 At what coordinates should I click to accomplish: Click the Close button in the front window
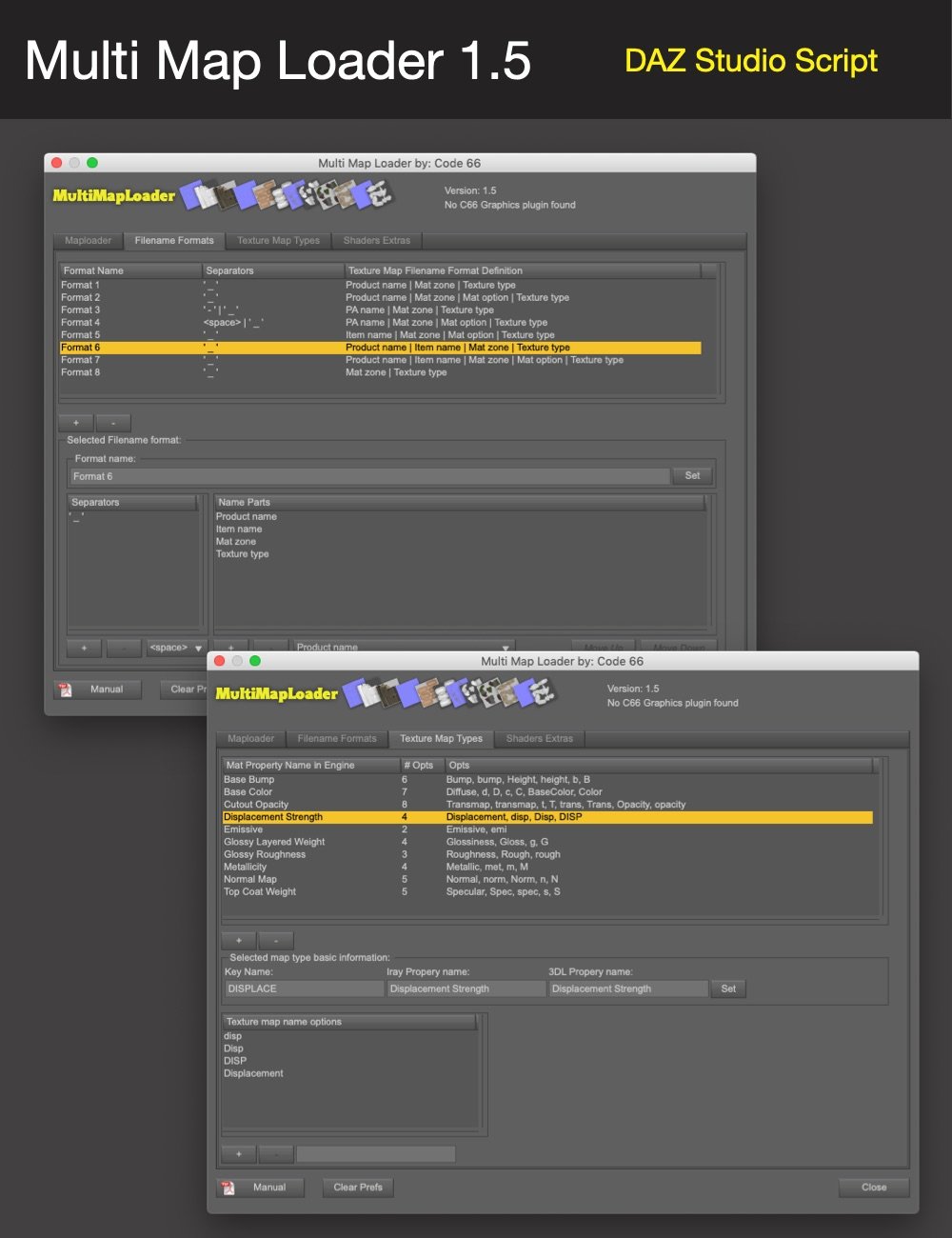pyautogui.click(x=872, y=1187)
